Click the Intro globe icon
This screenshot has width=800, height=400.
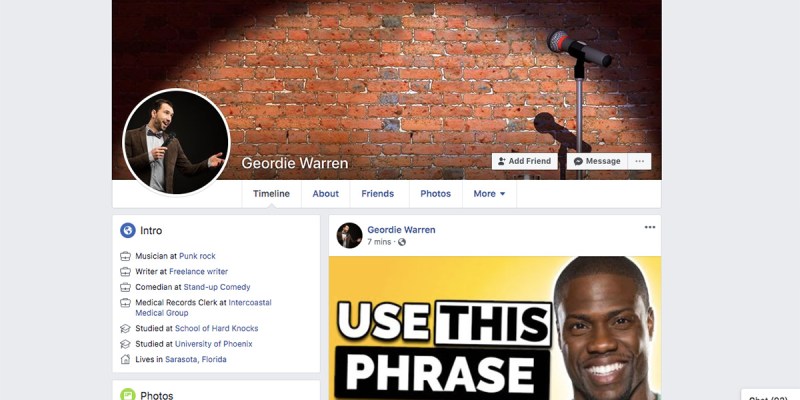pos(128,230)
